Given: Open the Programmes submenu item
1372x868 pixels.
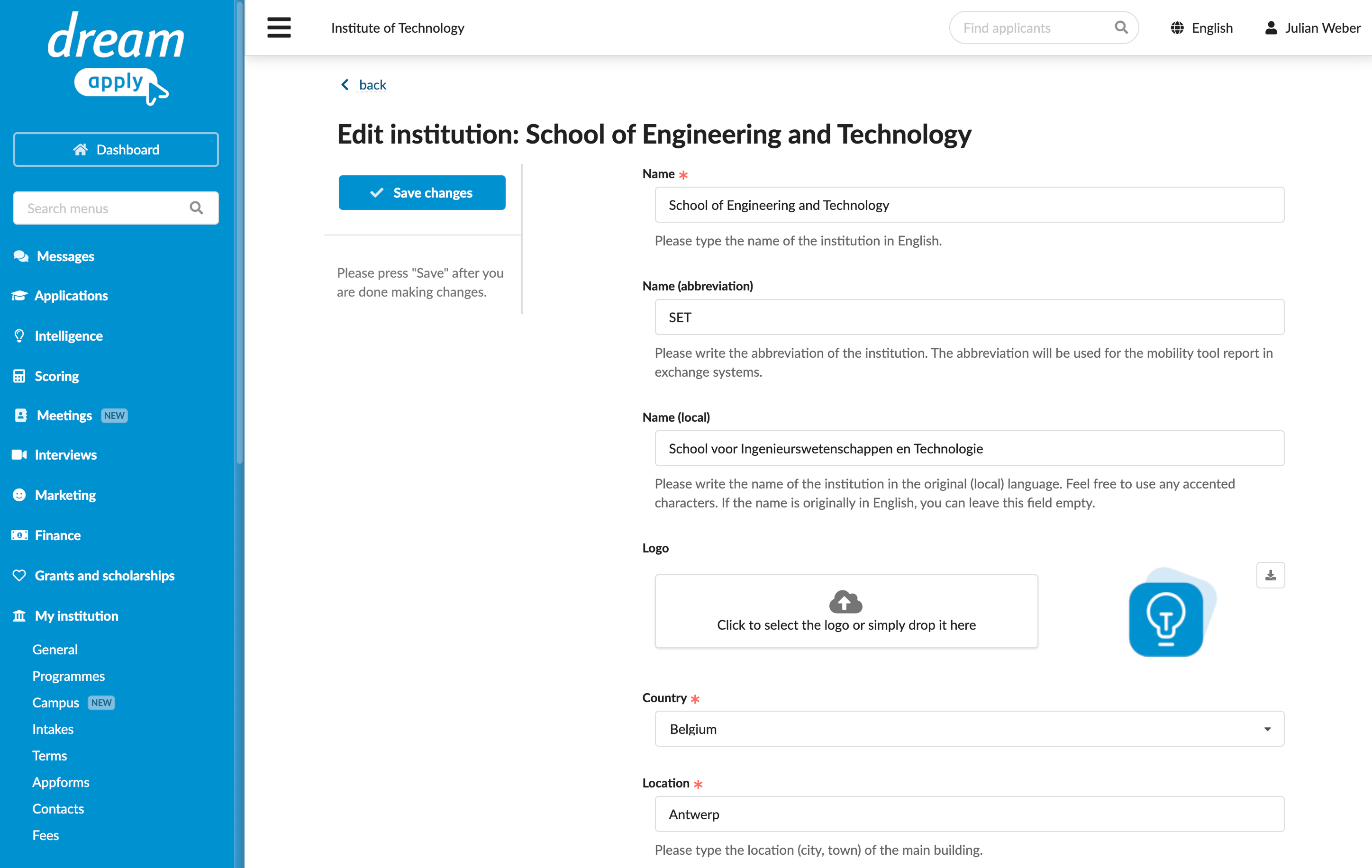Looking at the screenshot, I should [x=68, y=676].
